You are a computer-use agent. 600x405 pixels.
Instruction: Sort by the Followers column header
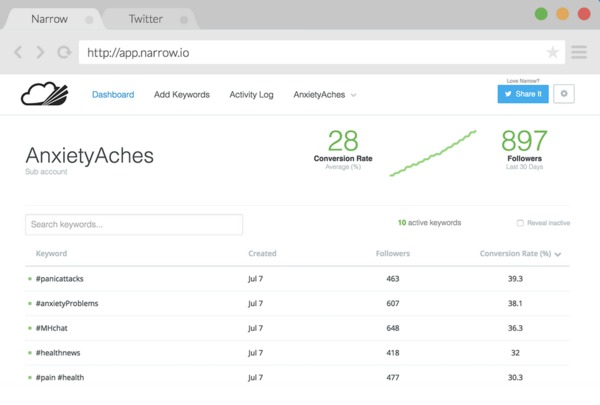[393, 253]
